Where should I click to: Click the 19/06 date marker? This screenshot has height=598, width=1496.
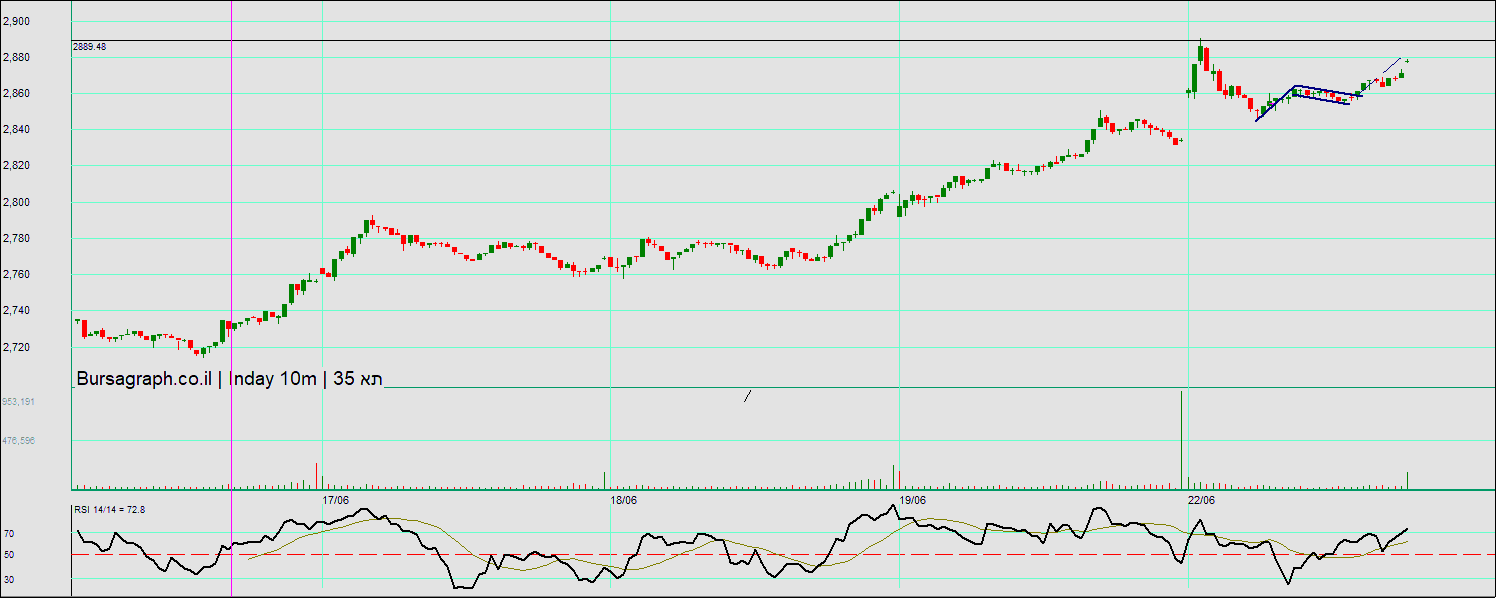[x=912, y=500]
